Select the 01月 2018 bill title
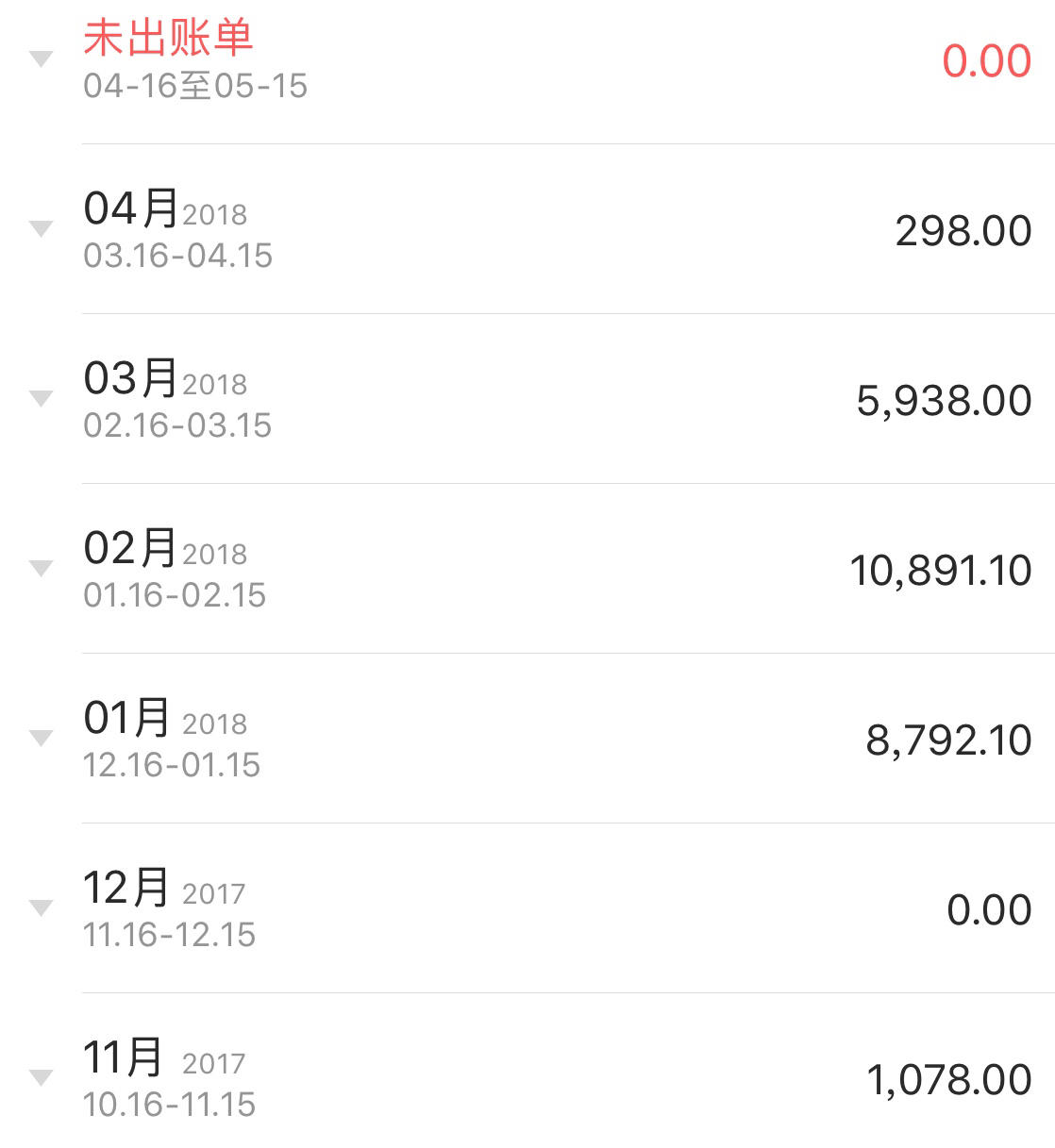The width and height of the screenshot is (1055, 1148). click(165, 718)
